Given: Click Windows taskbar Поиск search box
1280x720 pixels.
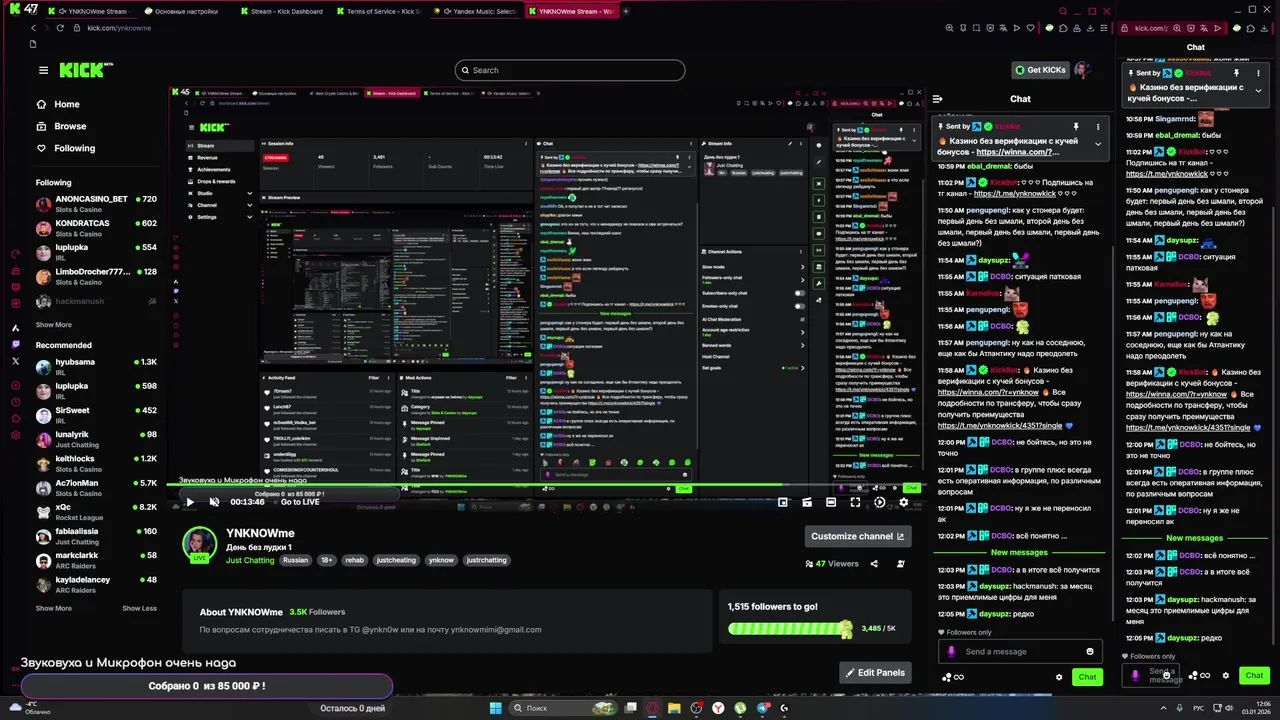Looking at the screenshot, I should point(562,708).
